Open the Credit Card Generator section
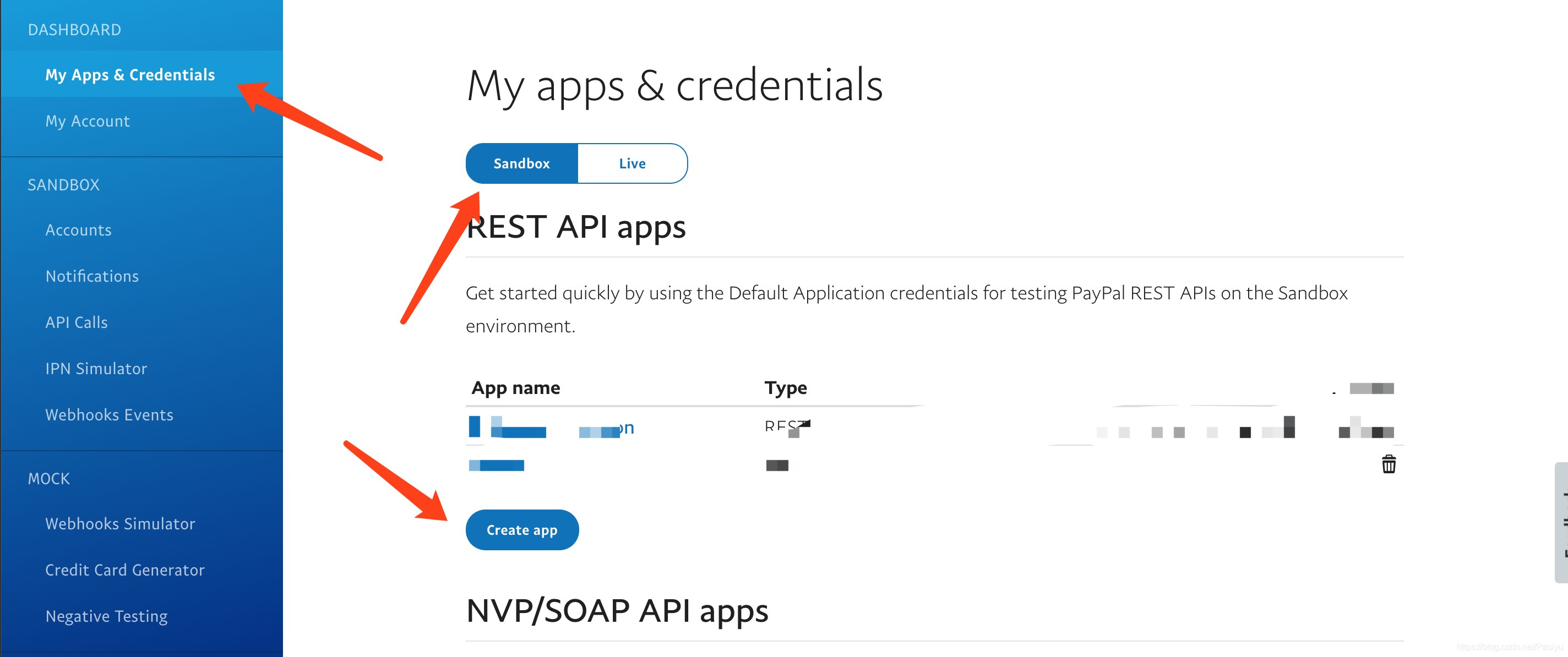 [125, 569]
